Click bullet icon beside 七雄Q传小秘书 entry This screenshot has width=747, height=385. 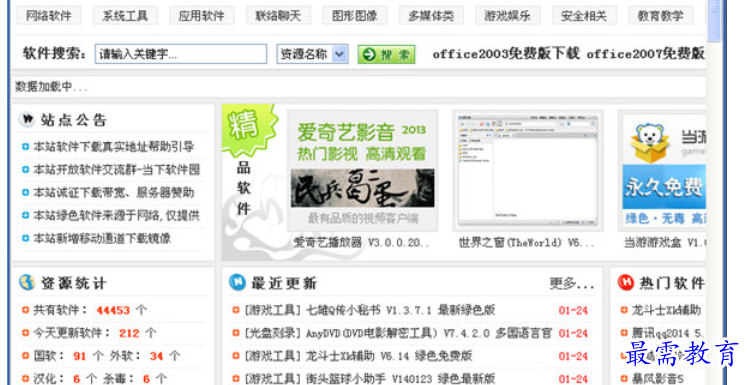pyautogui.click(x=236, y=310)
